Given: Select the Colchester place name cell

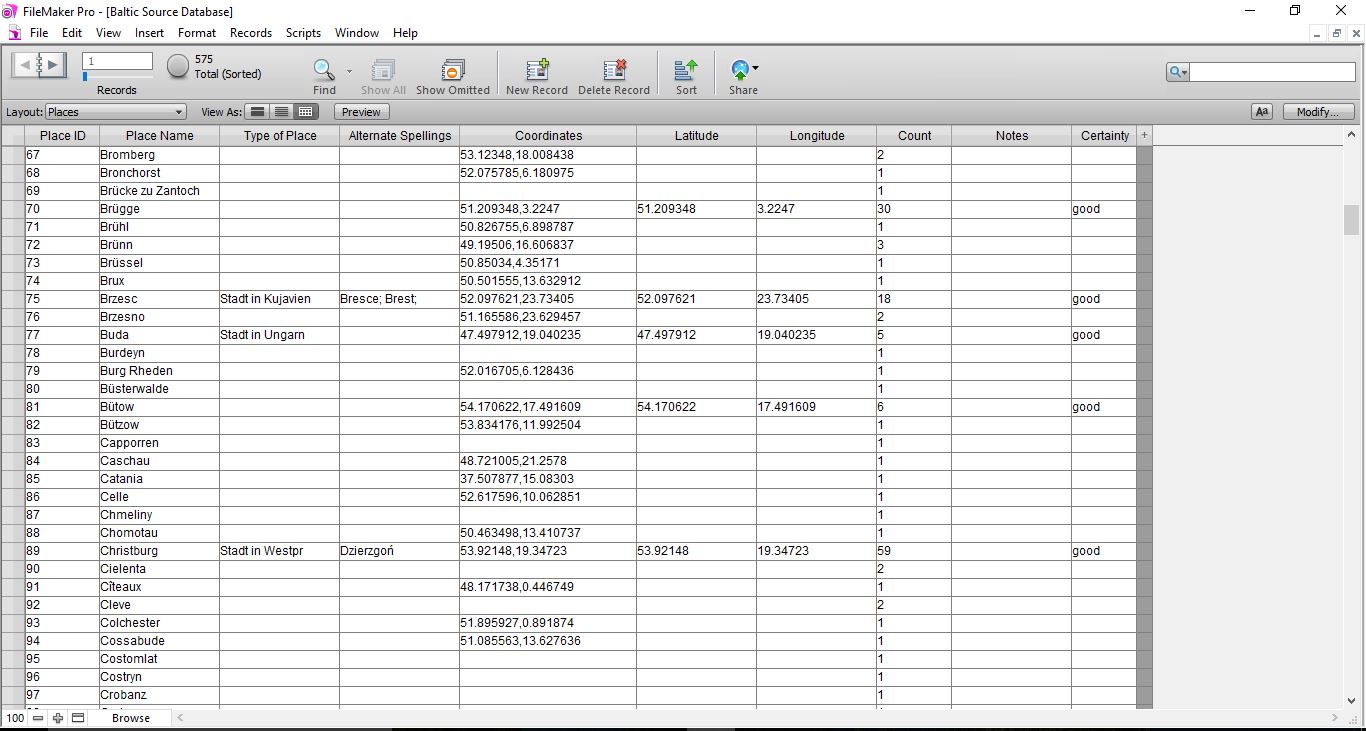Looking at the screenshot, I should click(x=159, y=623).
